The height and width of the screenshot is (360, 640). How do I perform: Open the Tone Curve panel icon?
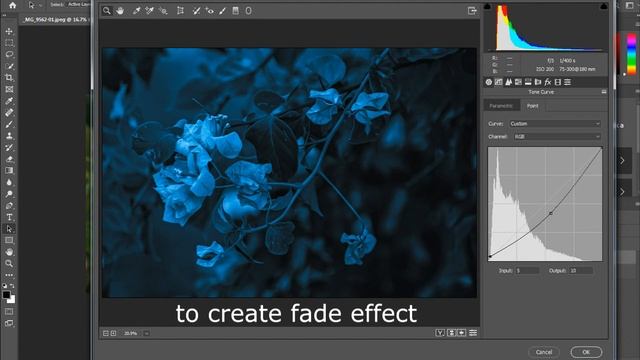498,82
